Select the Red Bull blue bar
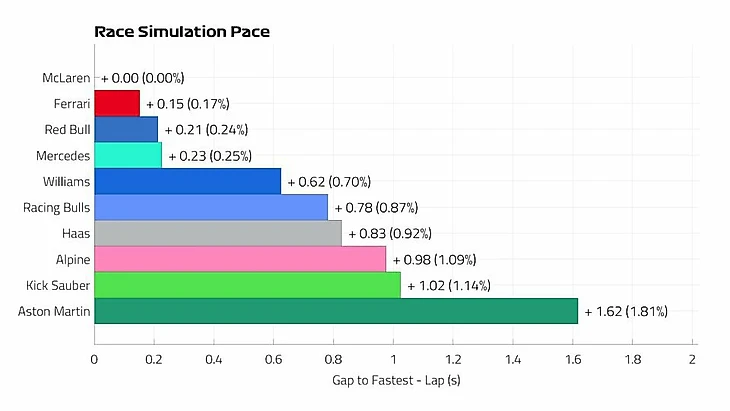730x411 pixels. pos(126,129)
